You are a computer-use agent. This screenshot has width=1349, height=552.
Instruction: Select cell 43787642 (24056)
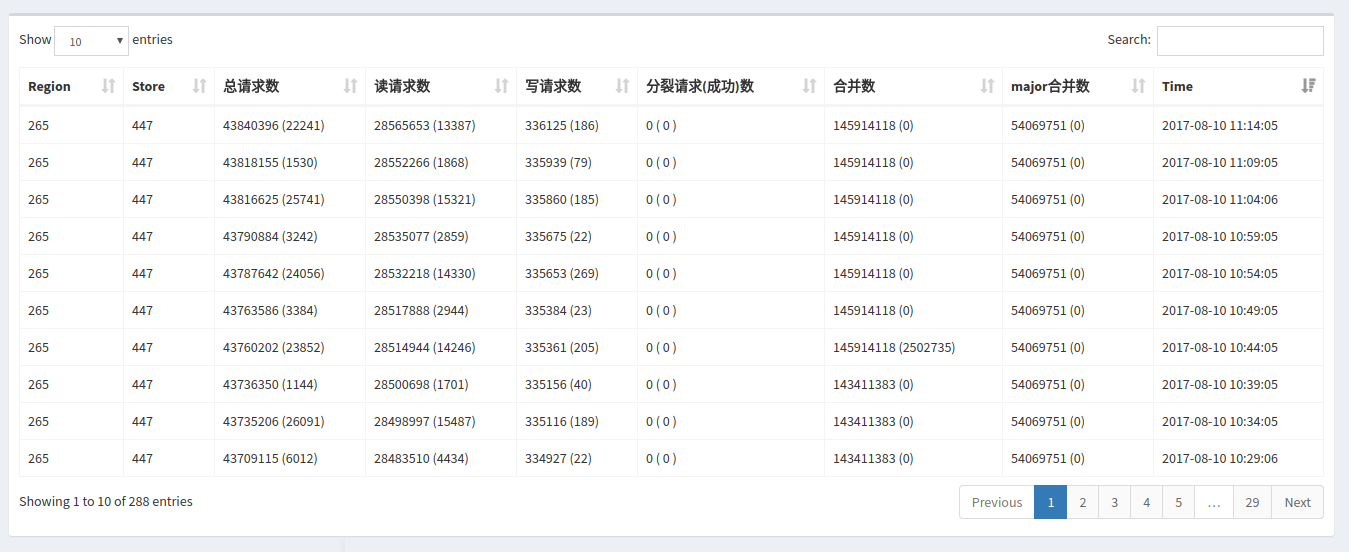(x=274, y=273)
